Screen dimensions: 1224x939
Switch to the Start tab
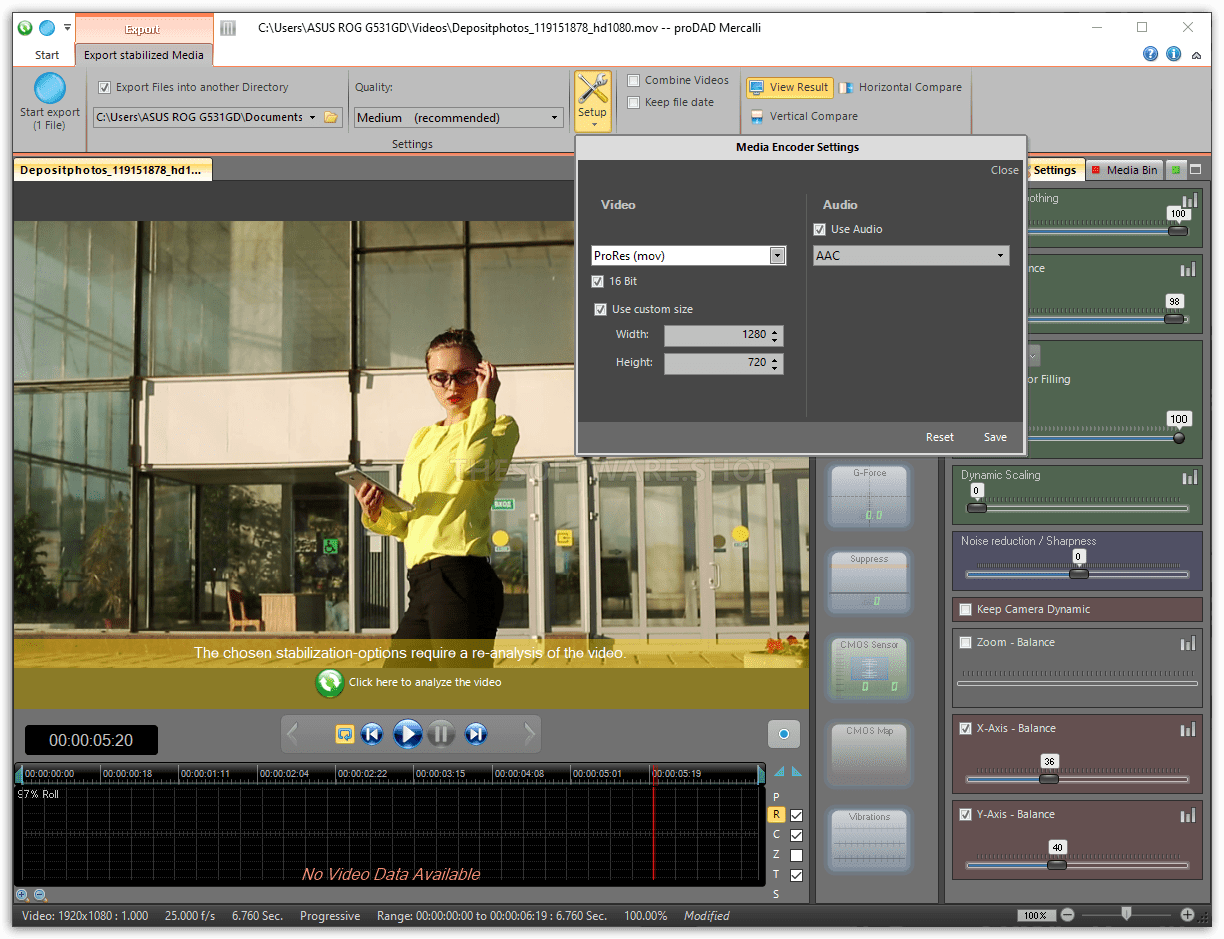coord(45,56)
